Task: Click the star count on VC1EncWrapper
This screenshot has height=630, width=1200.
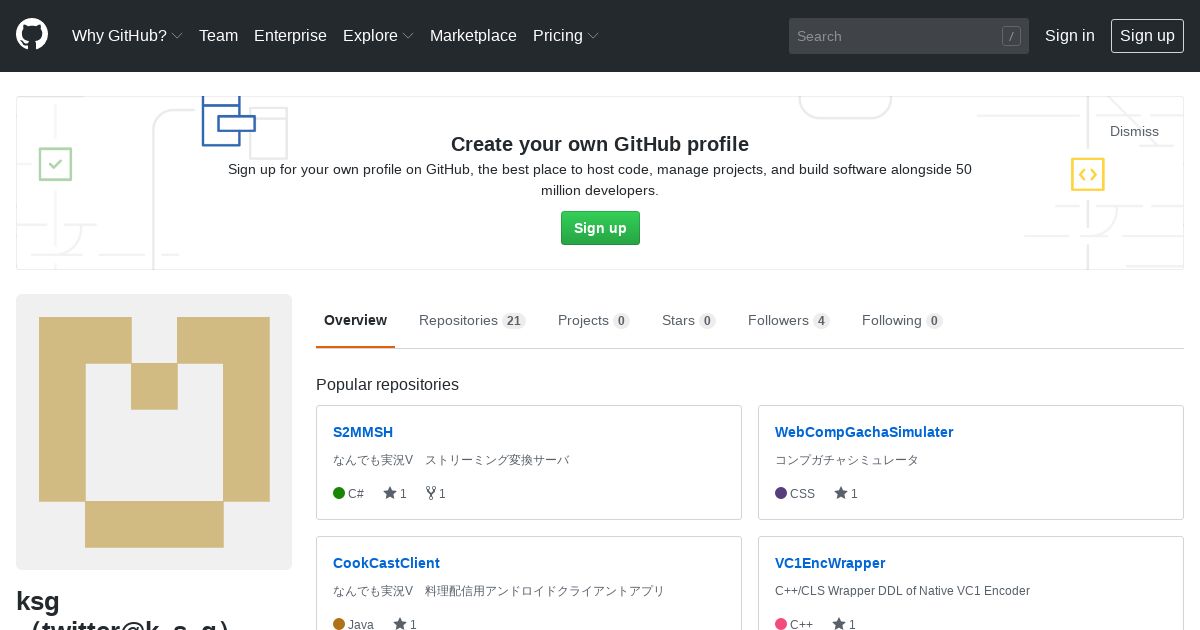Action: click(844, 624)
